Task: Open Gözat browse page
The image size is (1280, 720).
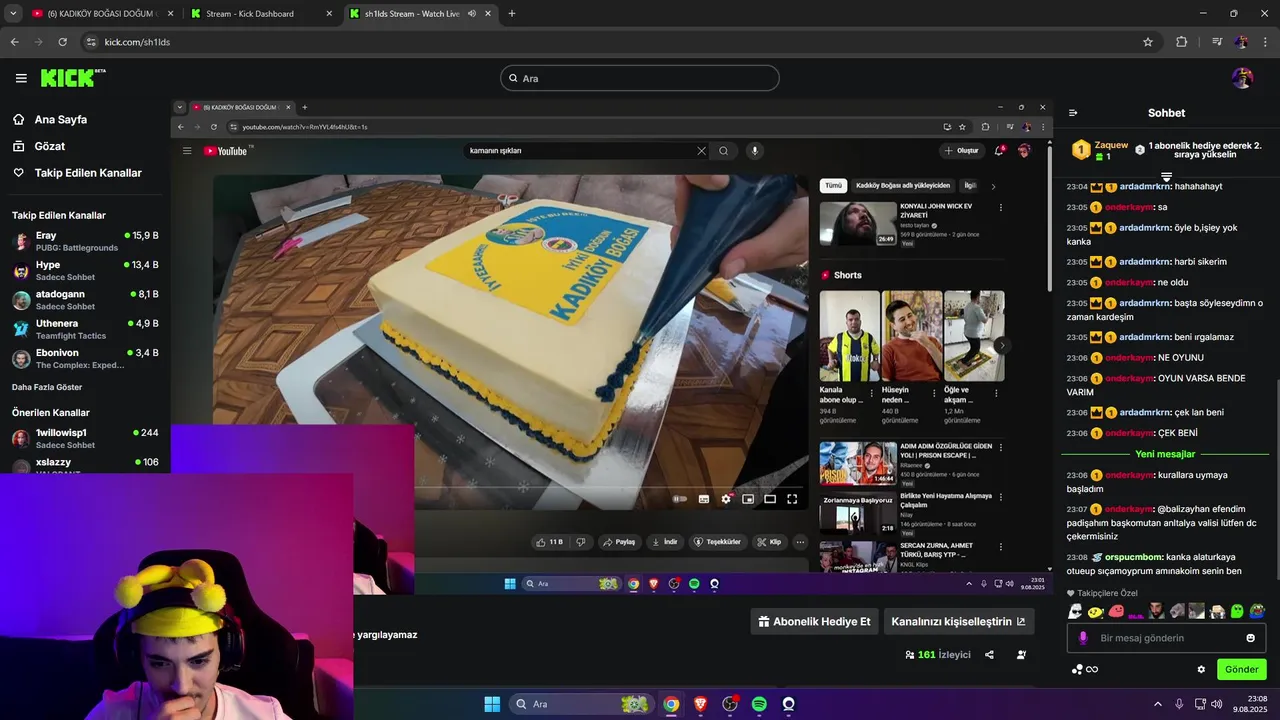Action: coord(49,146)
